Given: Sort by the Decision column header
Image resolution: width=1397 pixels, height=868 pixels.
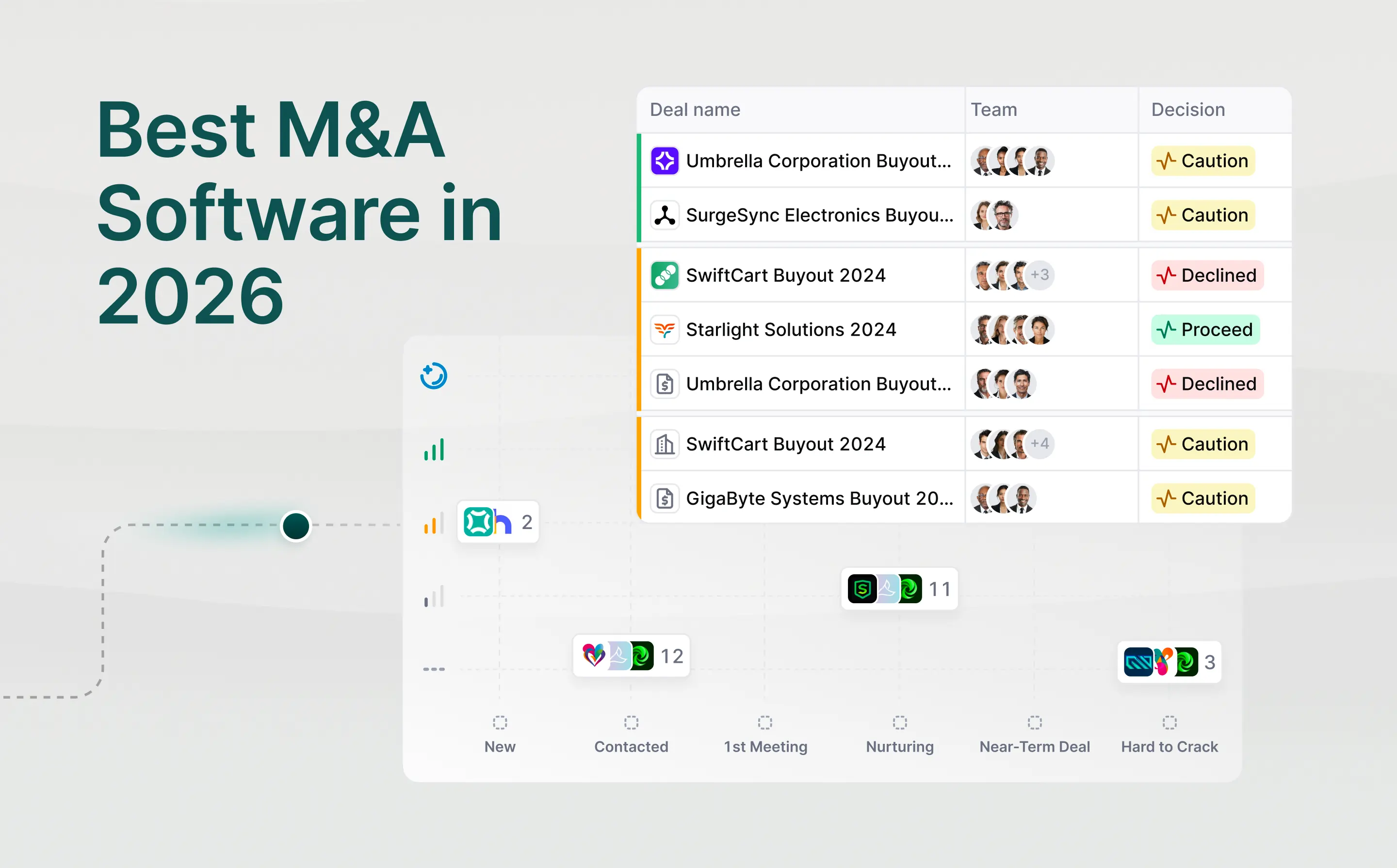Looking at the screenshot, I should tap(1188, 110).
